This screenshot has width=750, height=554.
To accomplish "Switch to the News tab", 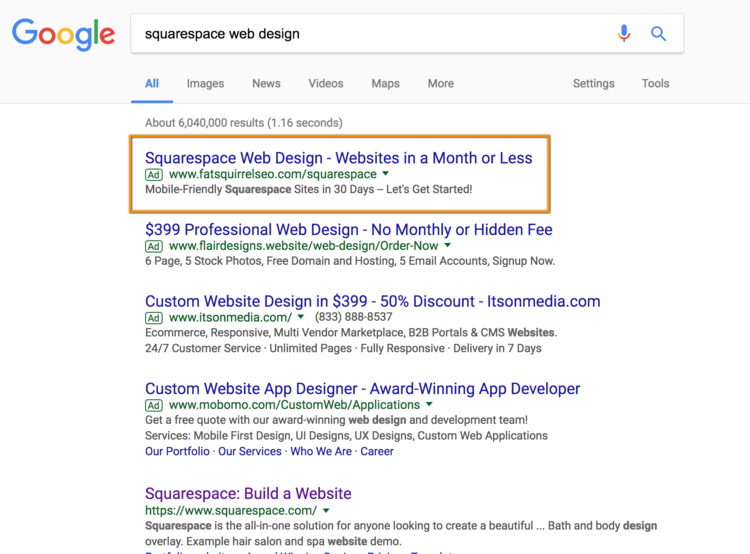I will [266, 84].
